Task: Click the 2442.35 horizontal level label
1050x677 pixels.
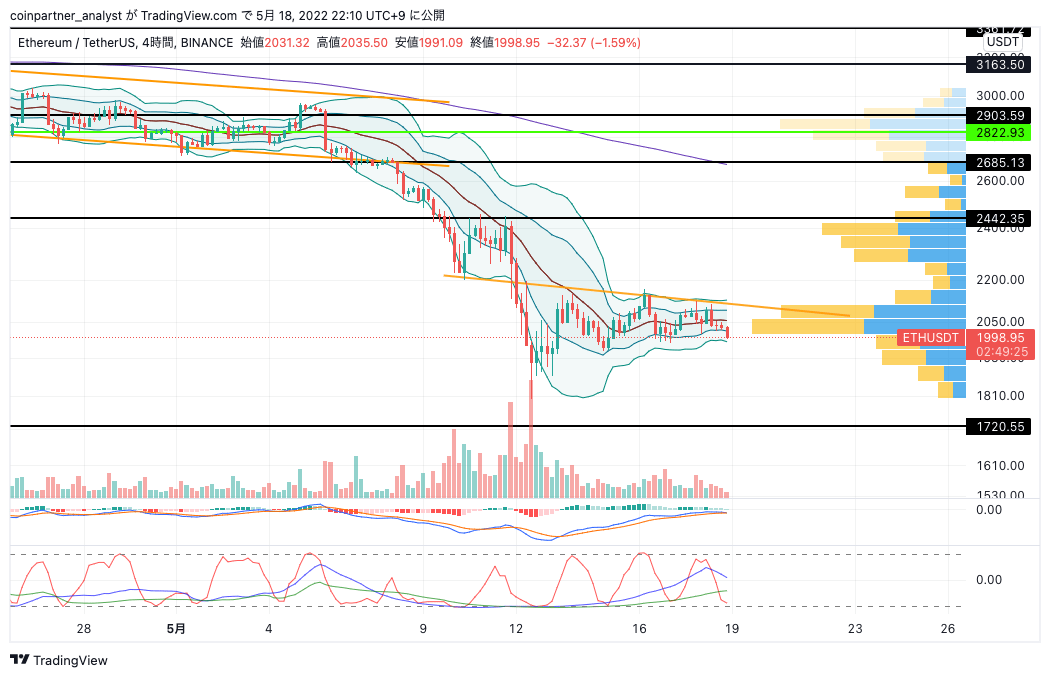Action: click(x=1003, y=218)
